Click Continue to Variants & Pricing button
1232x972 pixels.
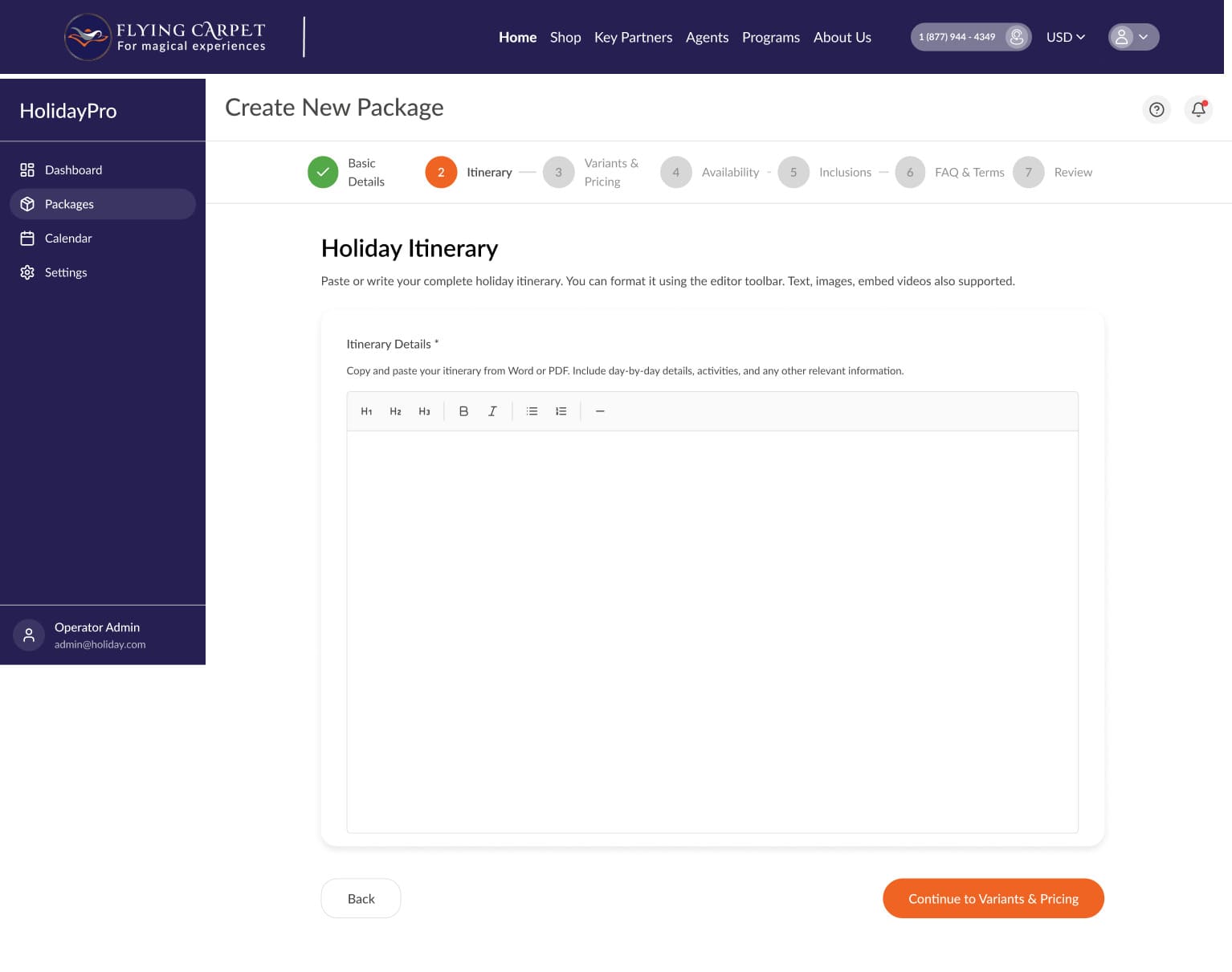[993, 898]
